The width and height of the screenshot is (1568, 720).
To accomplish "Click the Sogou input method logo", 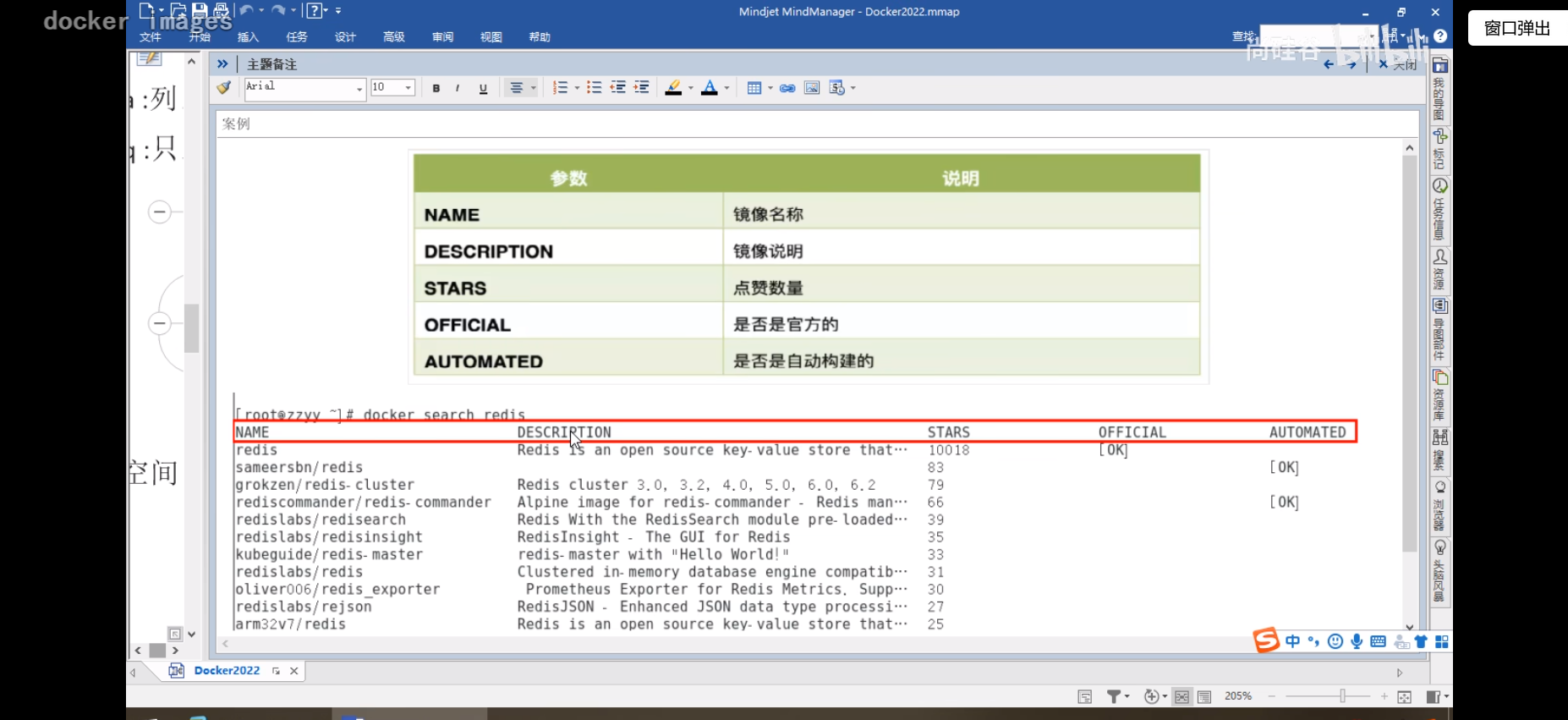I will point(1265,640).
